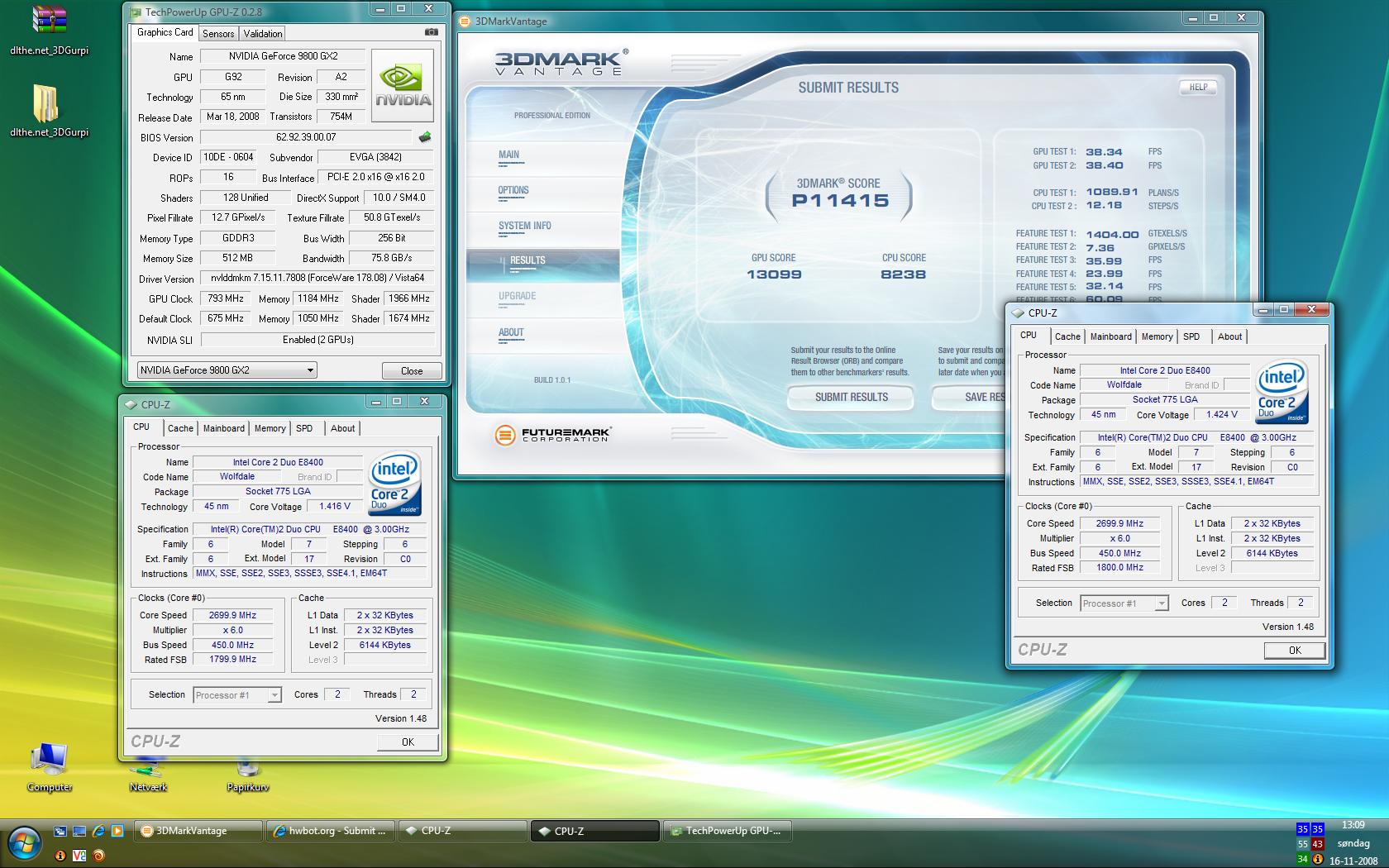Click OK in the left CPU-Z window
1389x868 pixels.
[408, 742]
